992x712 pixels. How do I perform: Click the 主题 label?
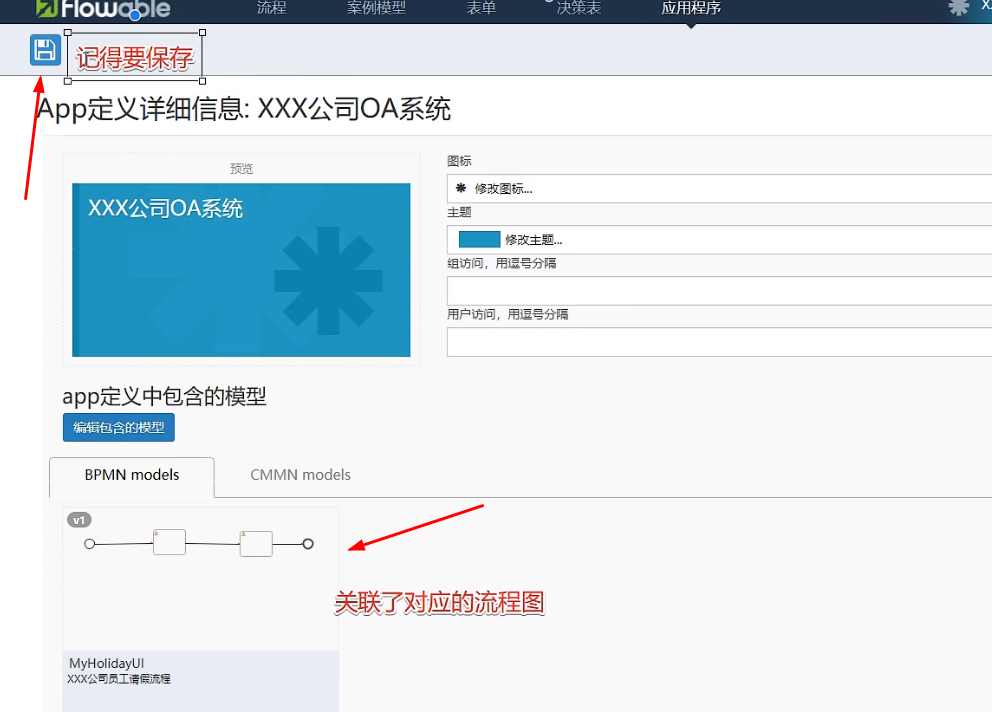coord(459,212)
